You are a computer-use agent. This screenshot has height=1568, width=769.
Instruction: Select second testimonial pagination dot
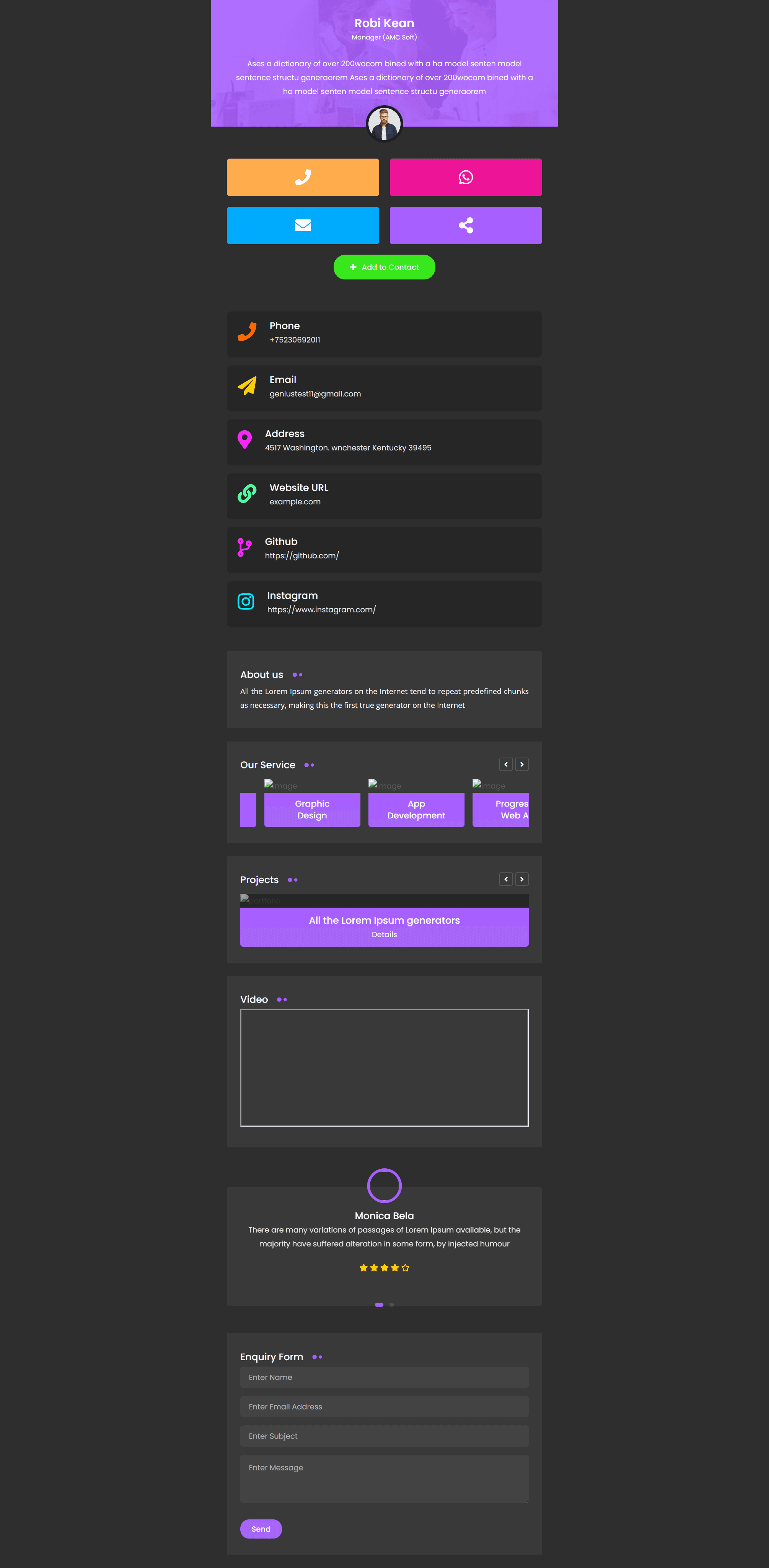391,1305
